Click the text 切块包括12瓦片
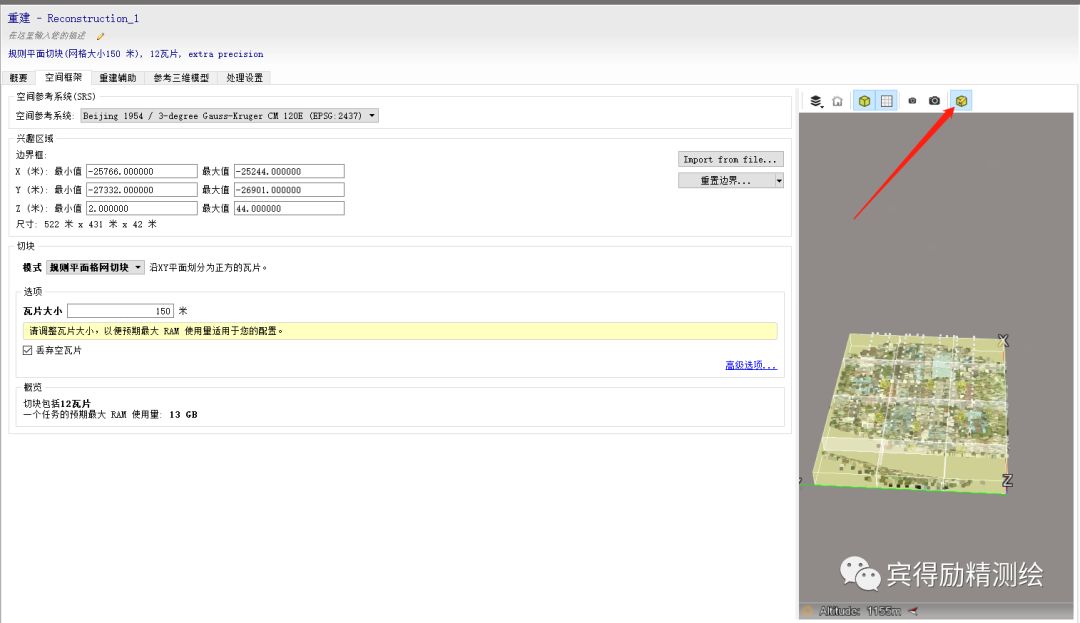 click(57, 403)
